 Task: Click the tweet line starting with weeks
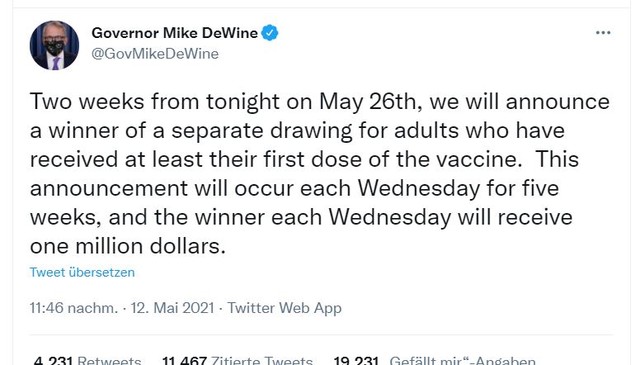pos(301,217)
